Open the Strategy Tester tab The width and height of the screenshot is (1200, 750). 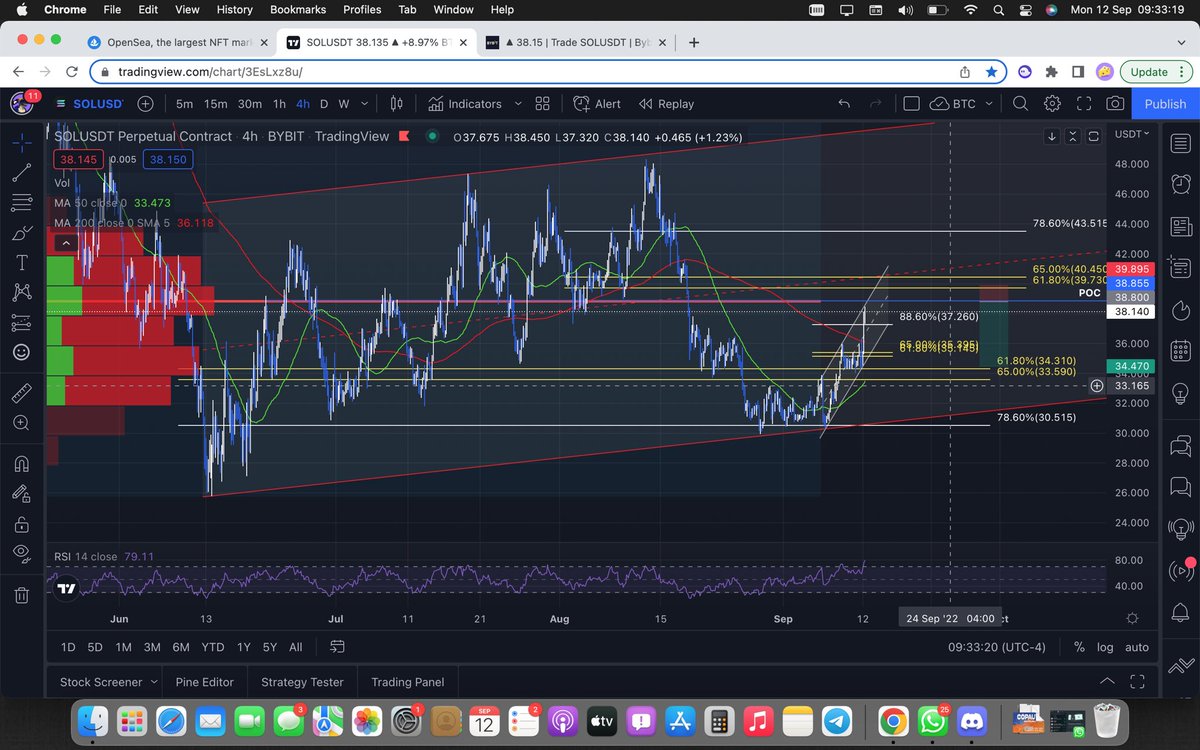click(302, 682)
